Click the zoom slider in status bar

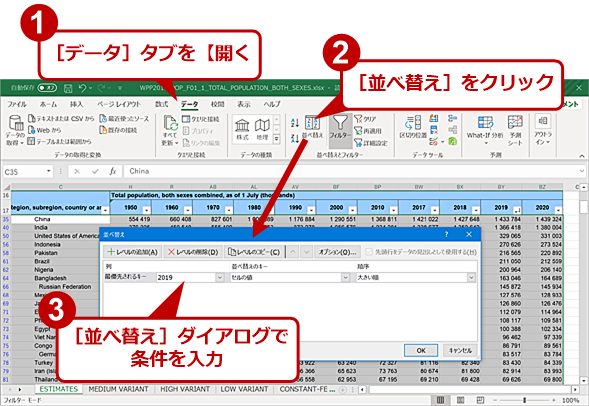524,400
